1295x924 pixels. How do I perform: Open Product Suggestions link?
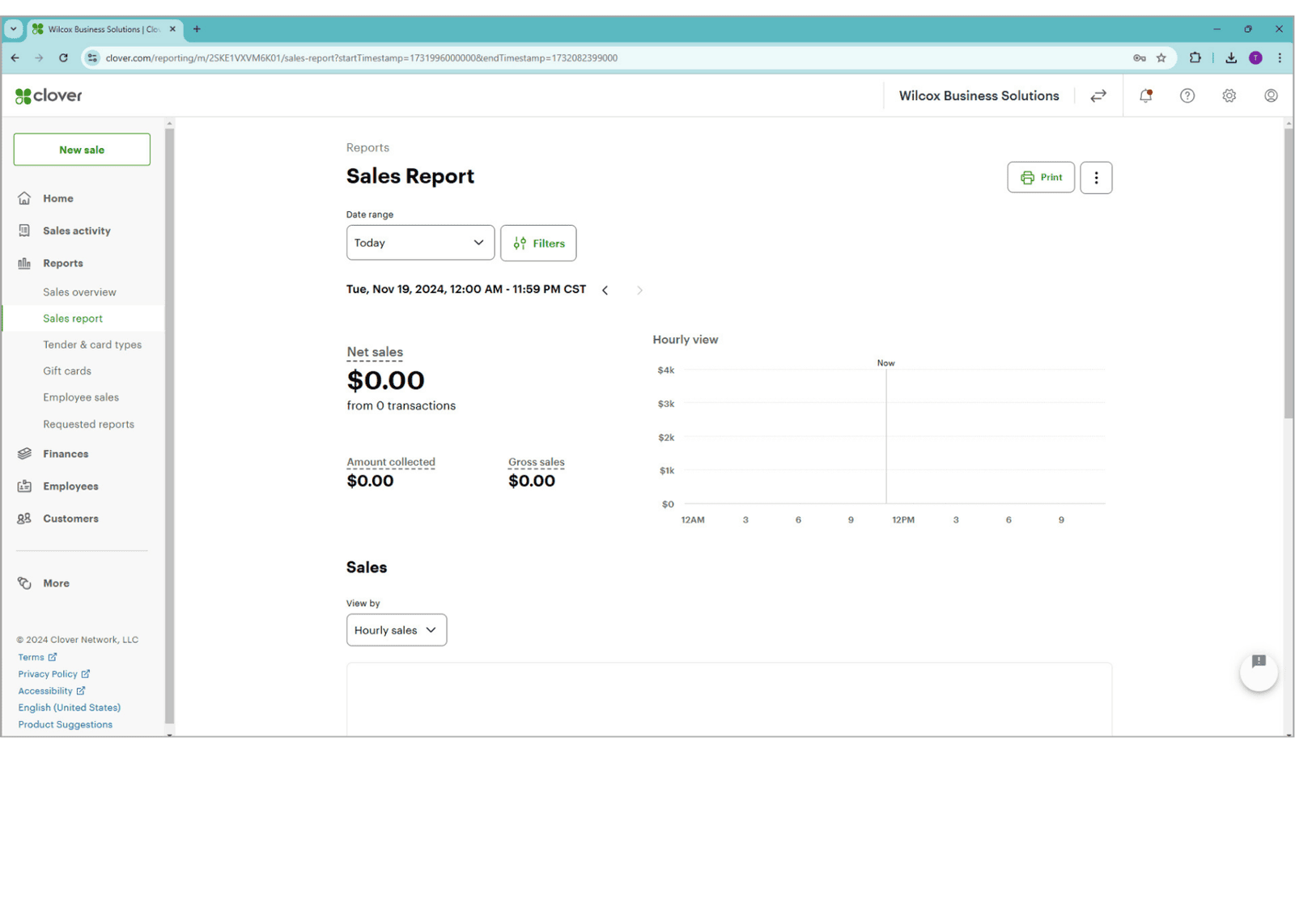tap(66, 725)
